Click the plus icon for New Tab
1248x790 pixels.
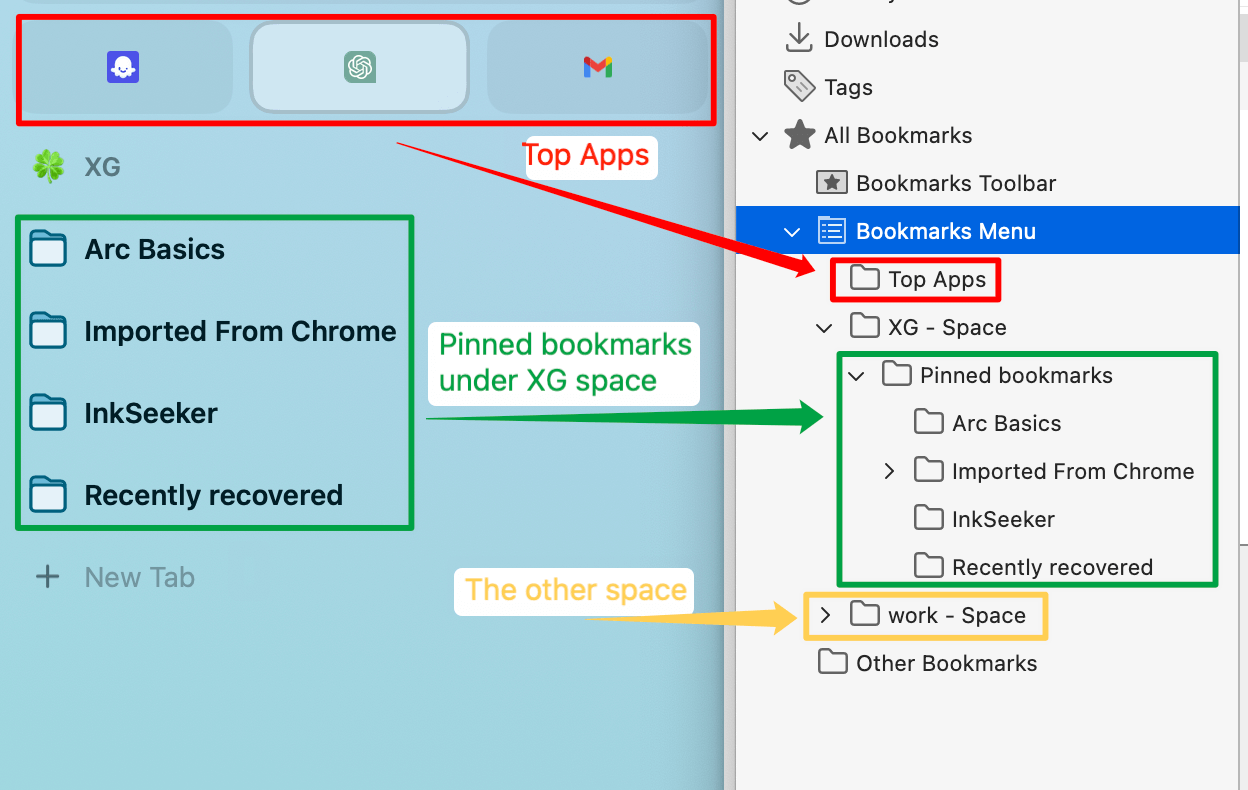pyautogui.click(x=48, y=577)
